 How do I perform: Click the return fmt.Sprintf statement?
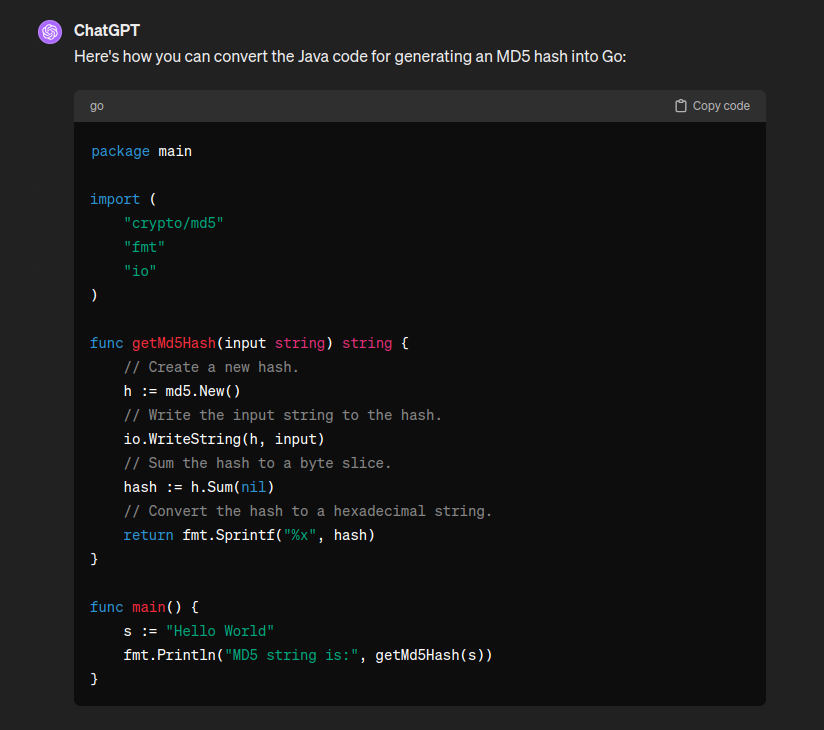click(x=249, y=535)
